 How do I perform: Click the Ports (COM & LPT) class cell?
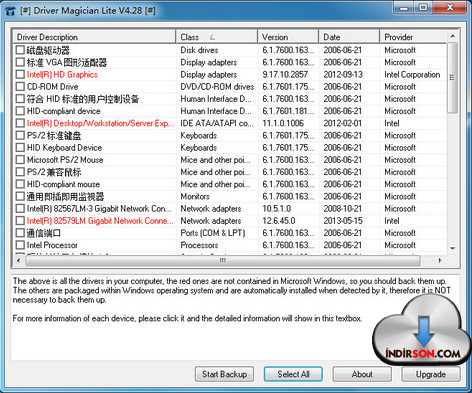(x=213, y=233)
